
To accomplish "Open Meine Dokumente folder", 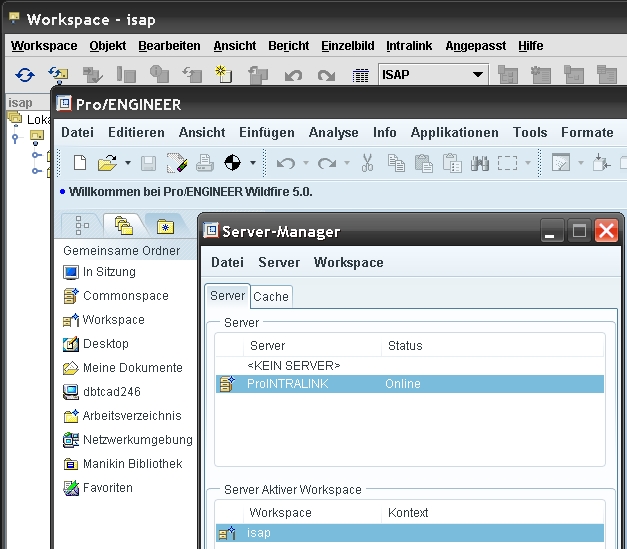I will tap(123, 368).
